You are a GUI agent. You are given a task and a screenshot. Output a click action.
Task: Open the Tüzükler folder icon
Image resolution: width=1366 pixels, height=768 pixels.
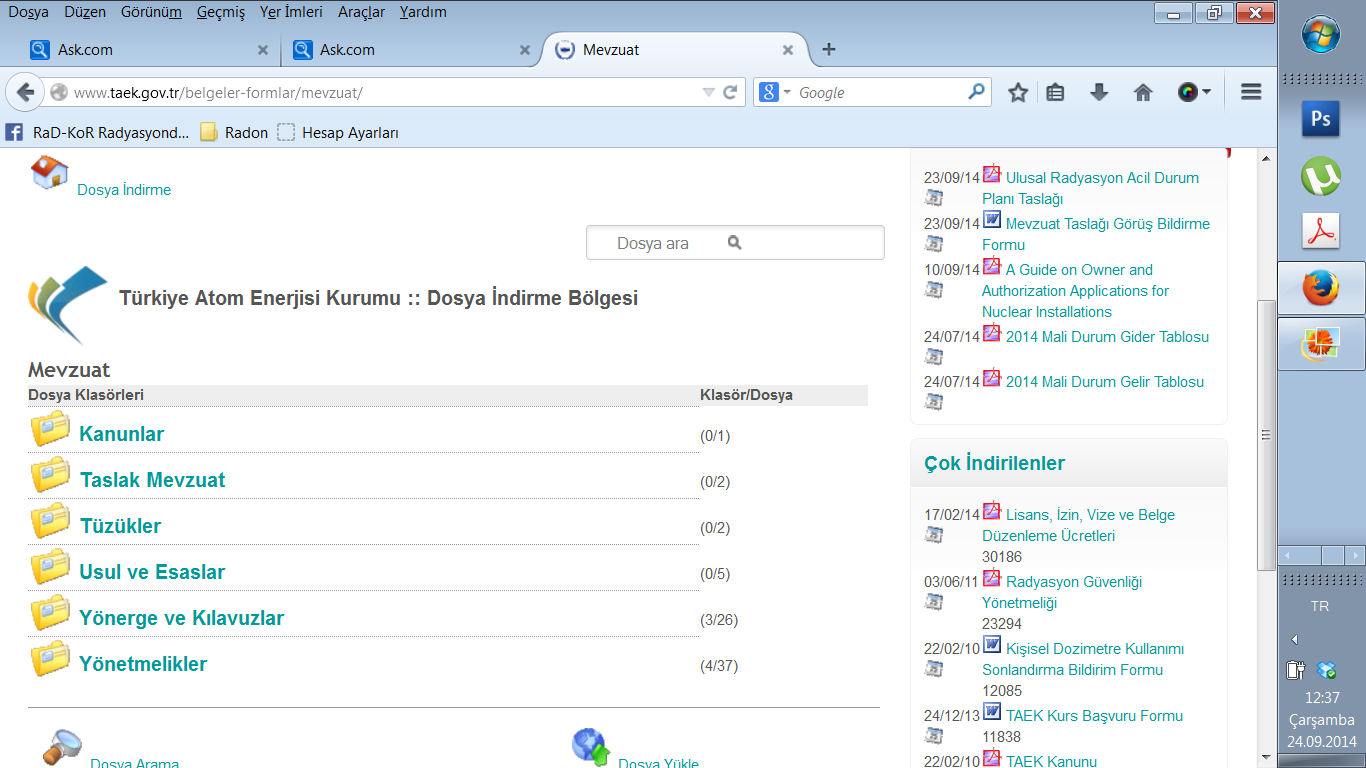(x=50, y=521)
